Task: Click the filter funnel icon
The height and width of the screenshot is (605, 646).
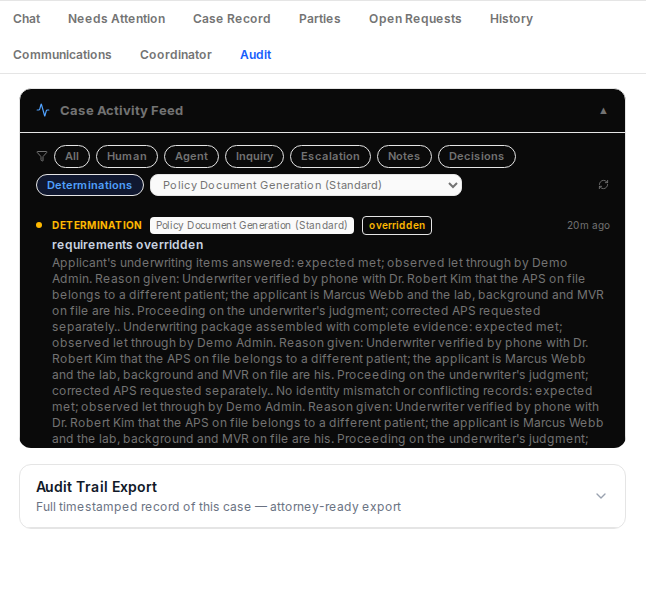Action: click(42, 156)
